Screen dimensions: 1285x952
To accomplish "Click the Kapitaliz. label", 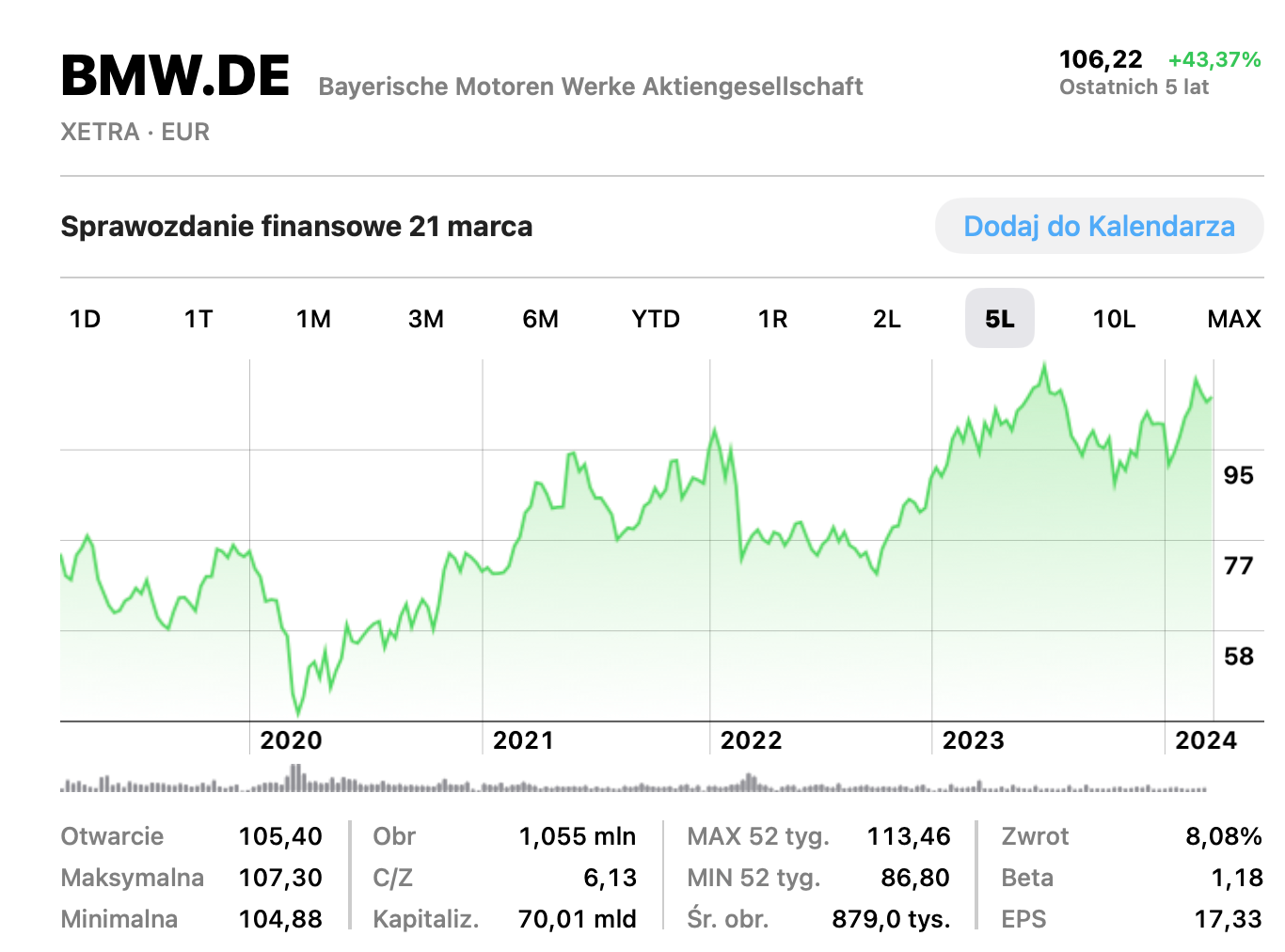I will coord(426,919).
